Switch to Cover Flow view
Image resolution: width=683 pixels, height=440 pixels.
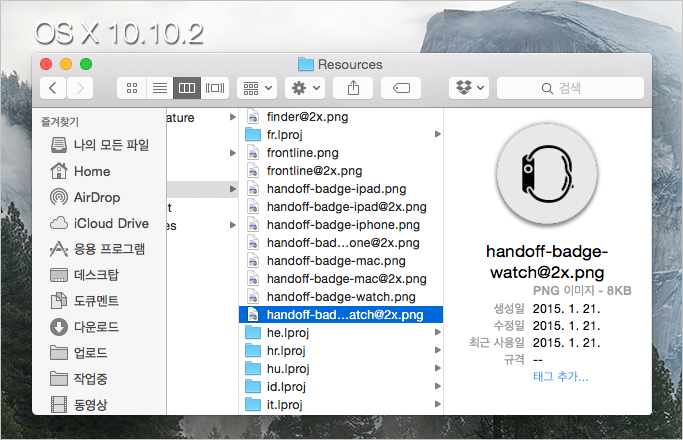tap(215, 88)
